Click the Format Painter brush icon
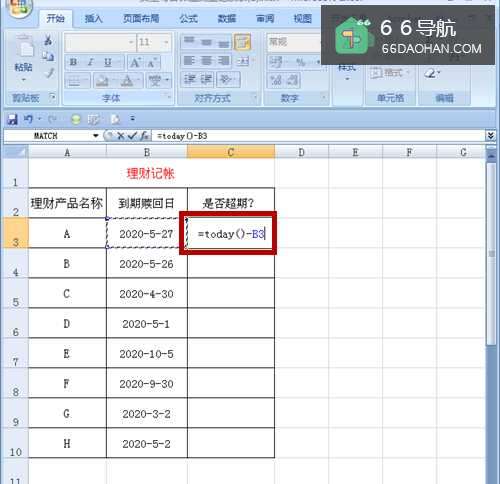Image resolution: width=500 pixels, height=484 pixels. click(49, 73)
